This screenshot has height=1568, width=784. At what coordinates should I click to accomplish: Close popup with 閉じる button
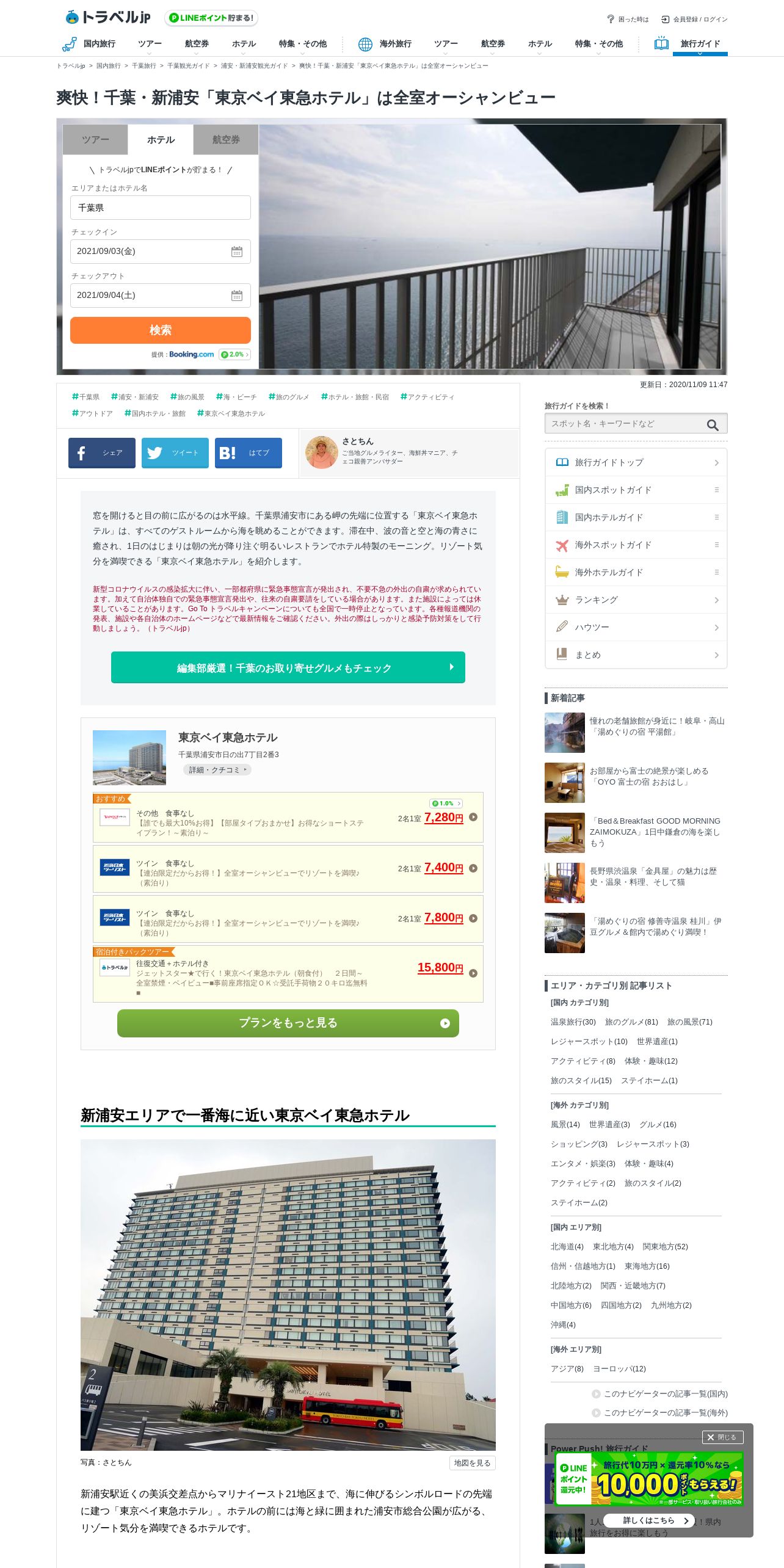pos(722,1437)
